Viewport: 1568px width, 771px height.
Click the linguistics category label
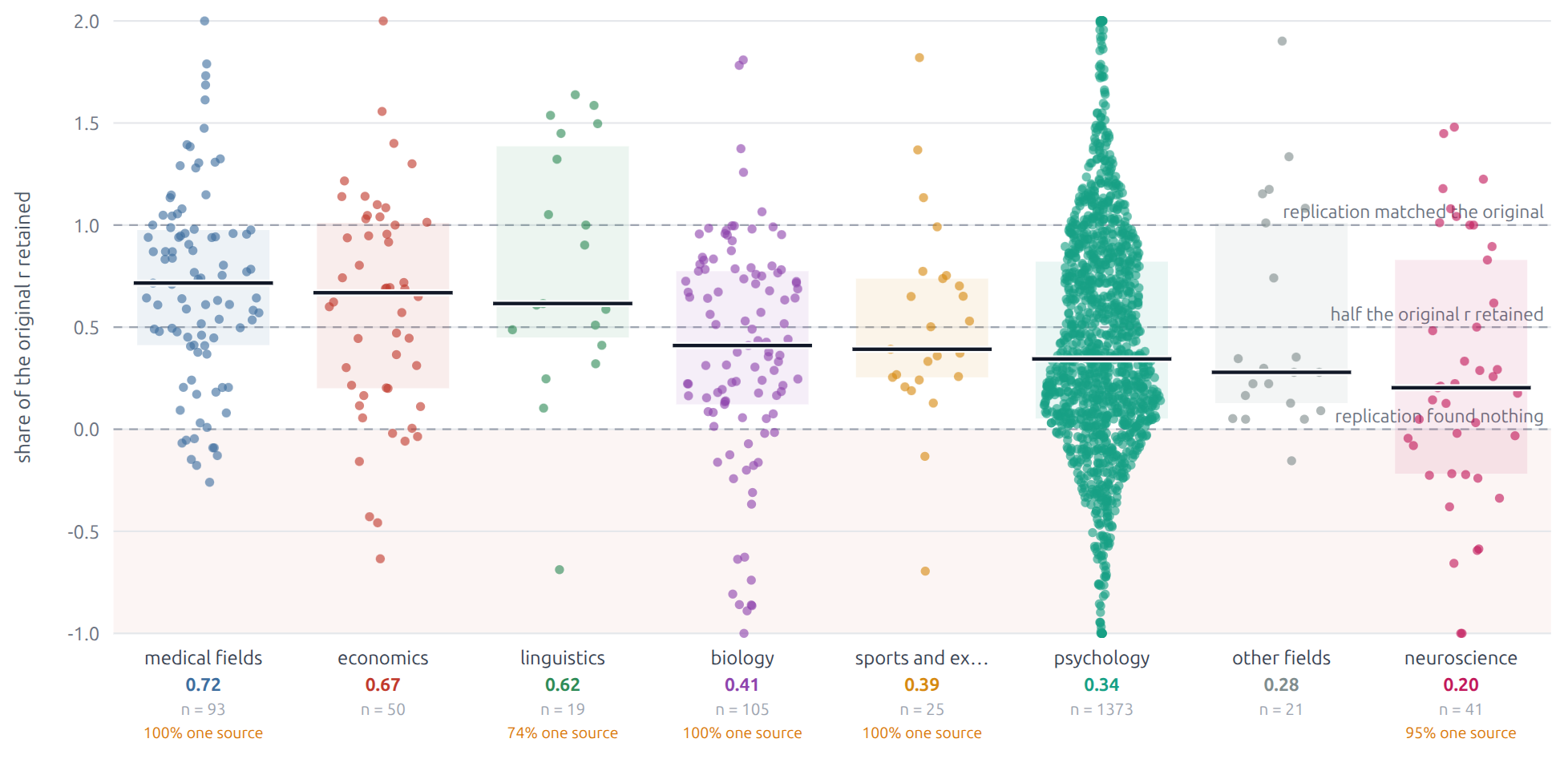click(563, 658)
